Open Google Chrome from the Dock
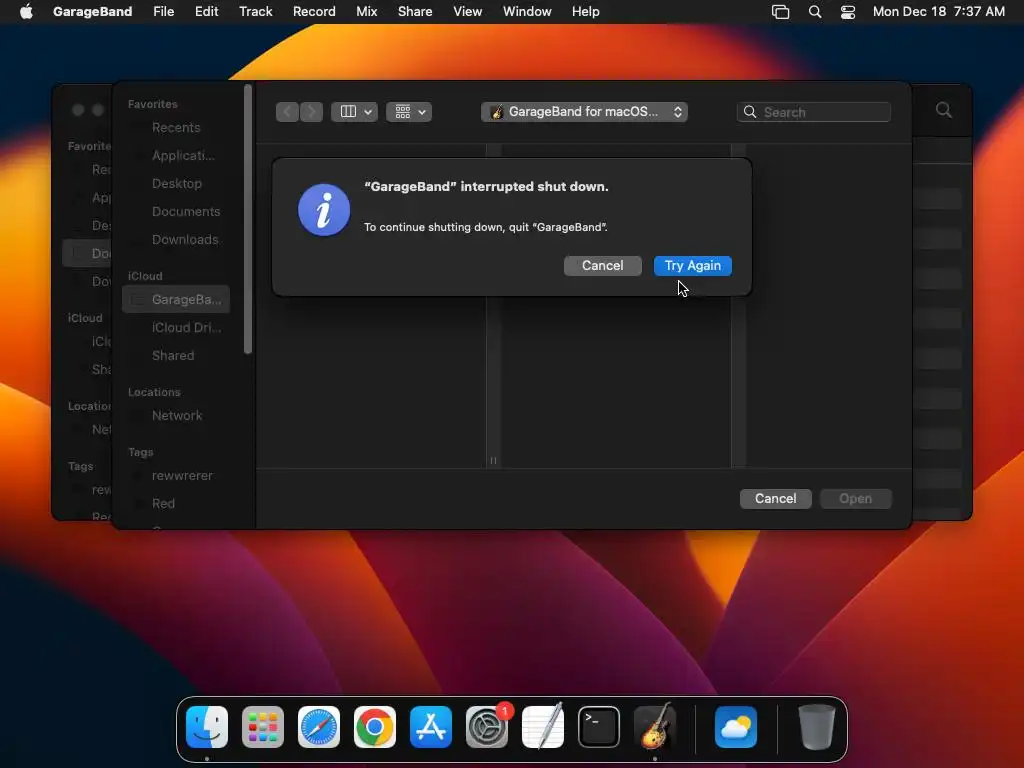 click(375, 727)
